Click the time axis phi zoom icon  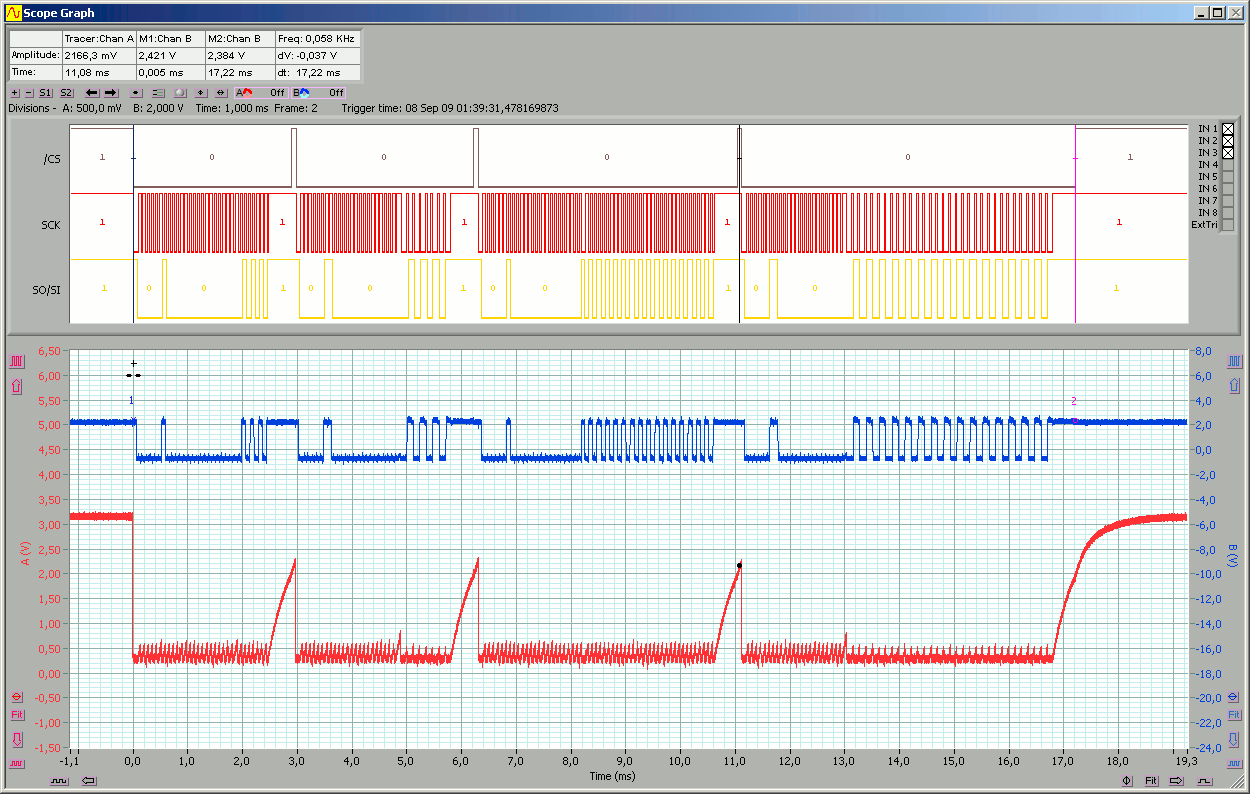(x=1128, y=781)
